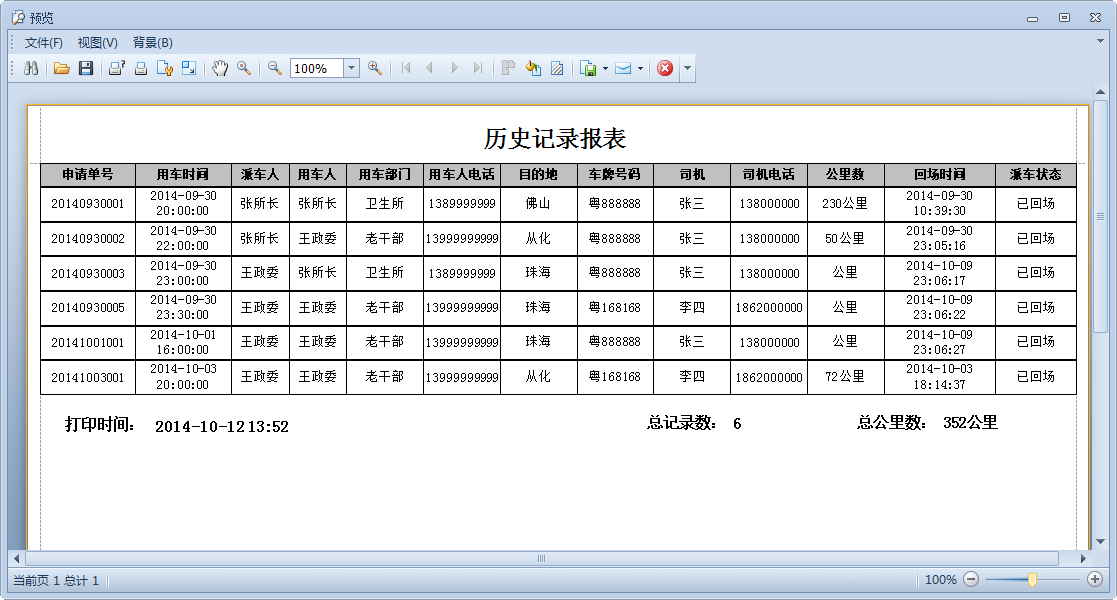This screenshot has height=600, width=1117.
Task: Open the Watermark icon
Action: (x=557, y=68)
